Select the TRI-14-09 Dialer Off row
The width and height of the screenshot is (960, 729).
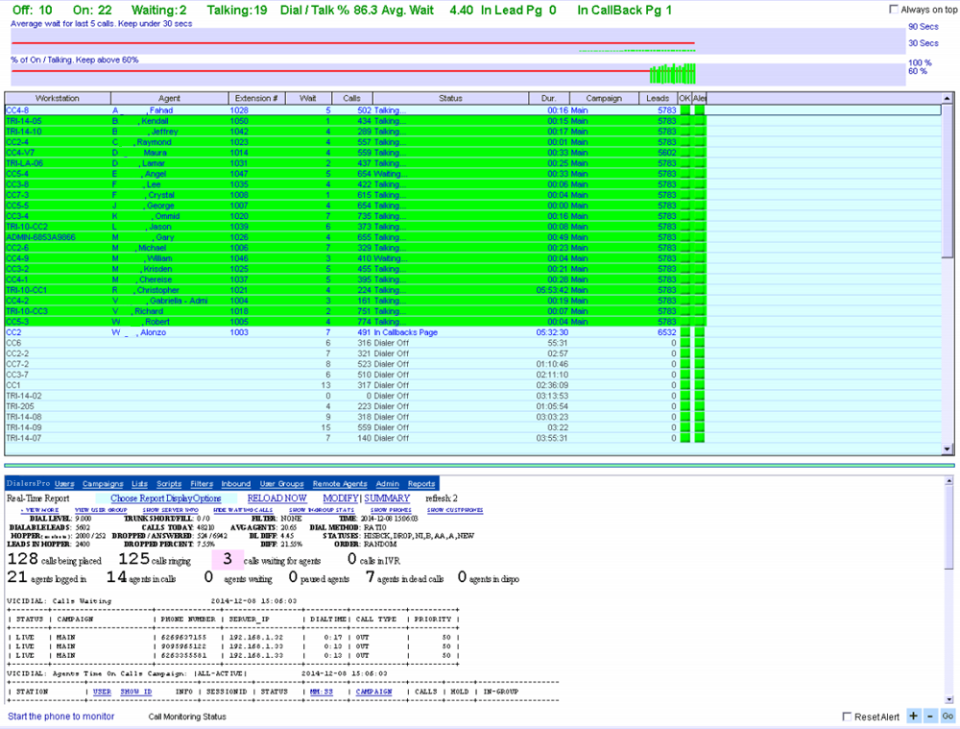[x=473, y=427]
